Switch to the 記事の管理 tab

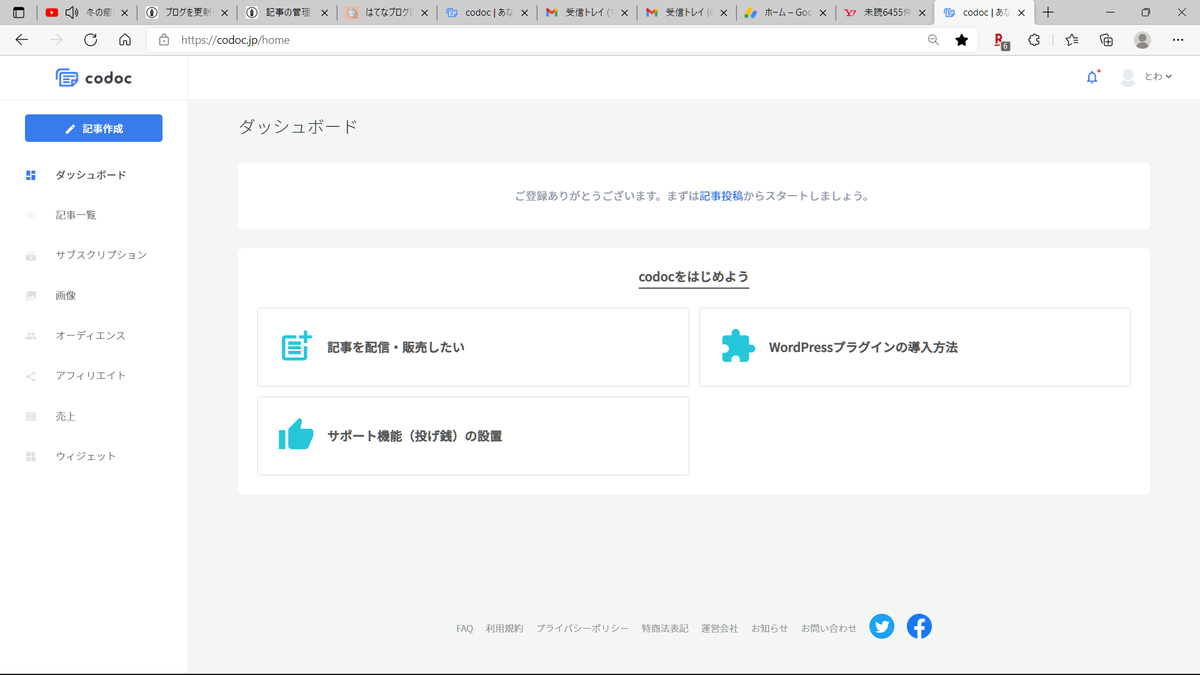(x=287, y=13)
